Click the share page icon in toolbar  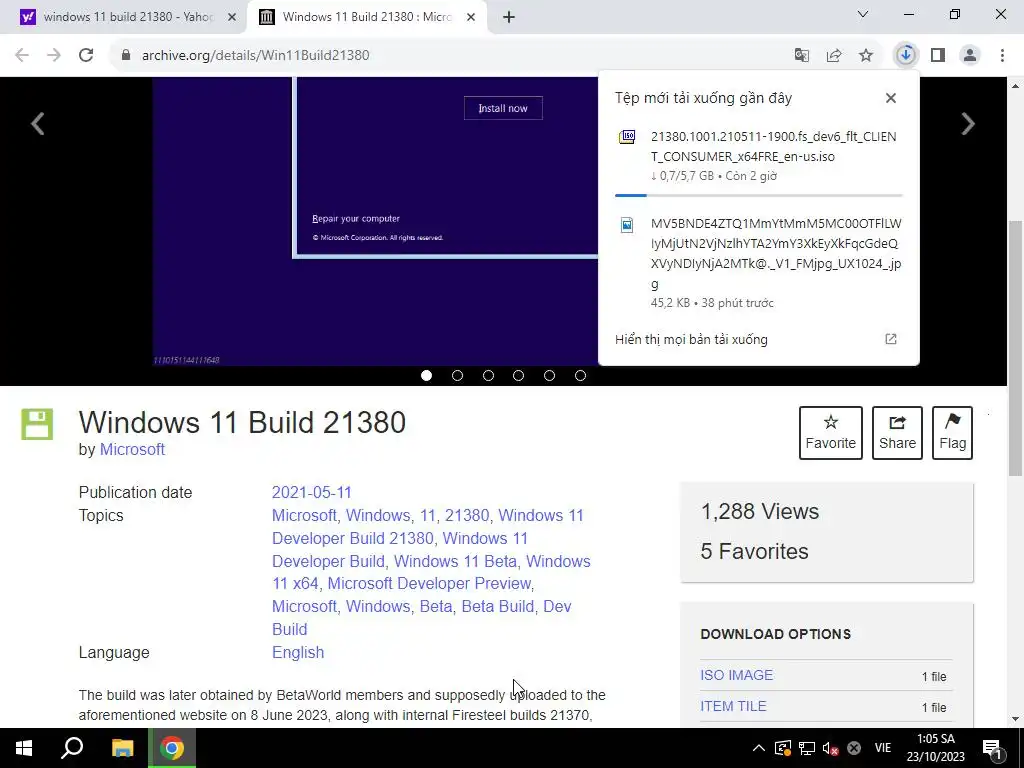pos(834,56)
